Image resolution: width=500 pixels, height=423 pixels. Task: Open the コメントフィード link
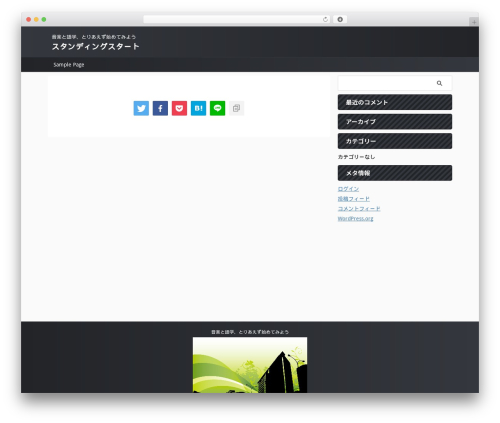359,209
